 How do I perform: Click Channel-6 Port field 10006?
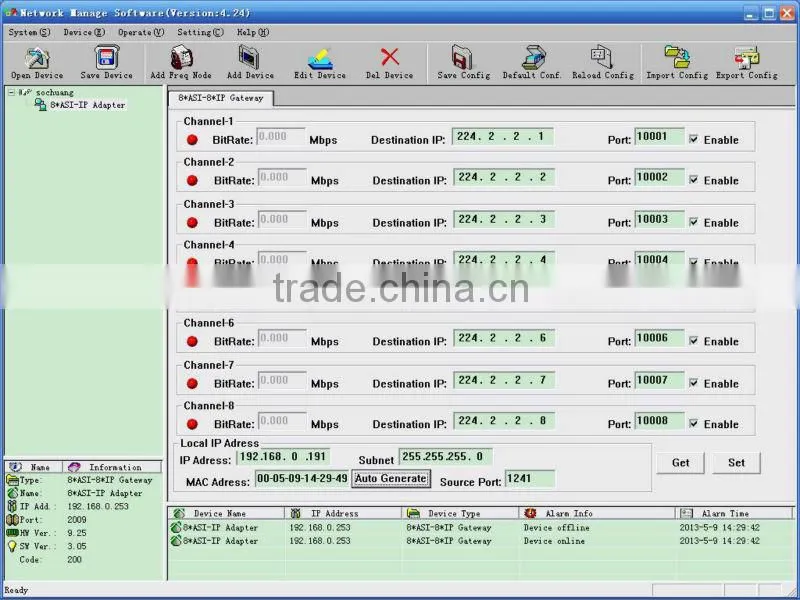(x=659, y=338)
